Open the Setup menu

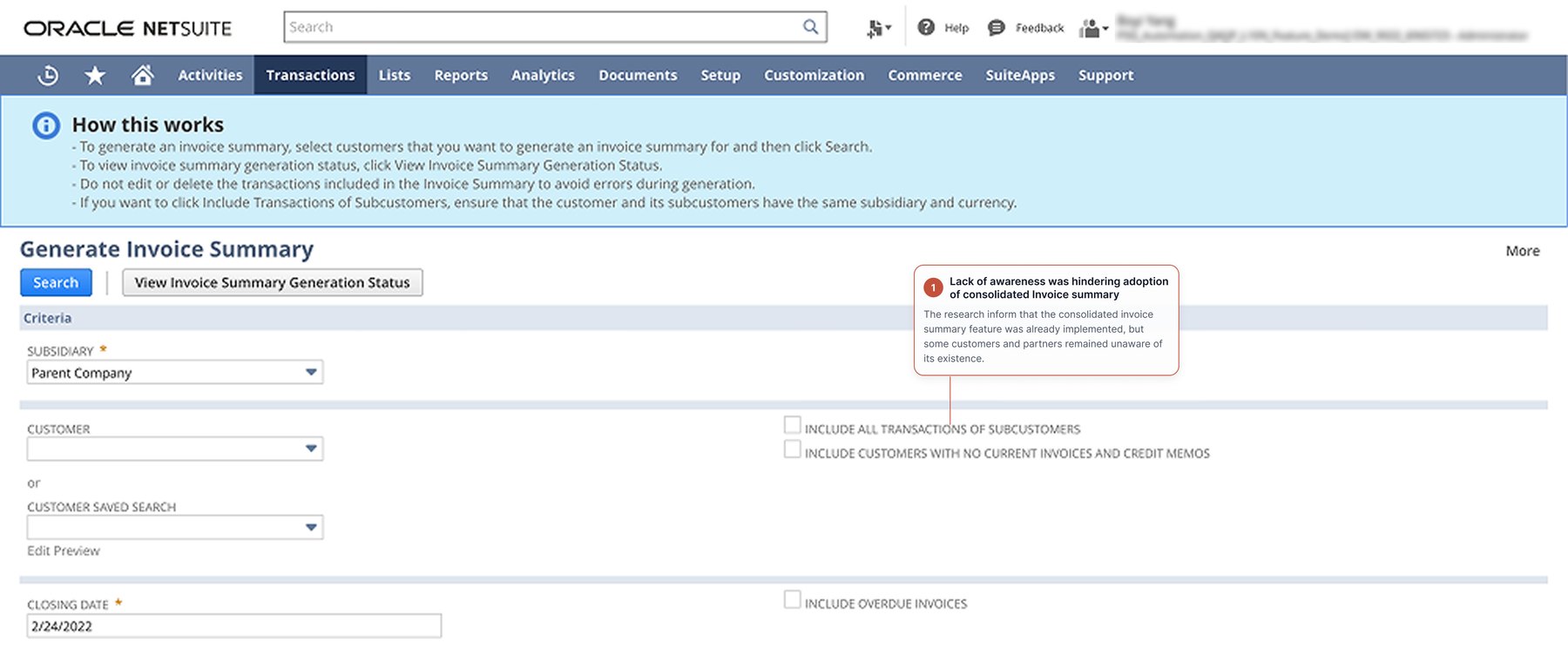(x=720, y=76)
